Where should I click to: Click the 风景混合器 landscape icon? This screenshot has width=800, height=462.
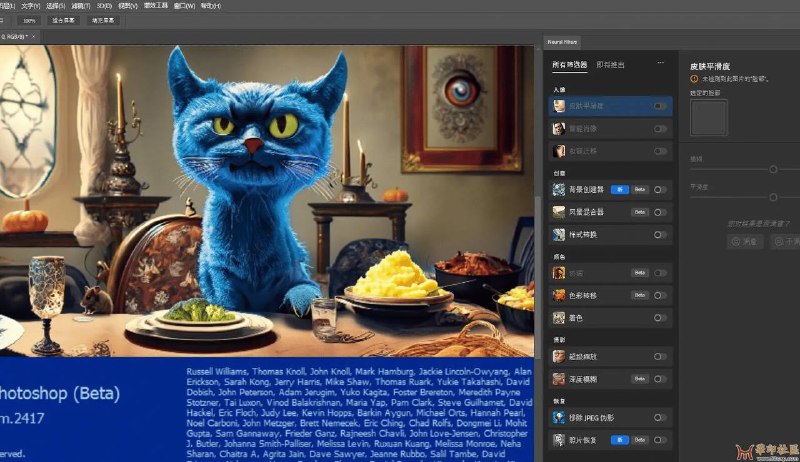click(x=559, y=212)
